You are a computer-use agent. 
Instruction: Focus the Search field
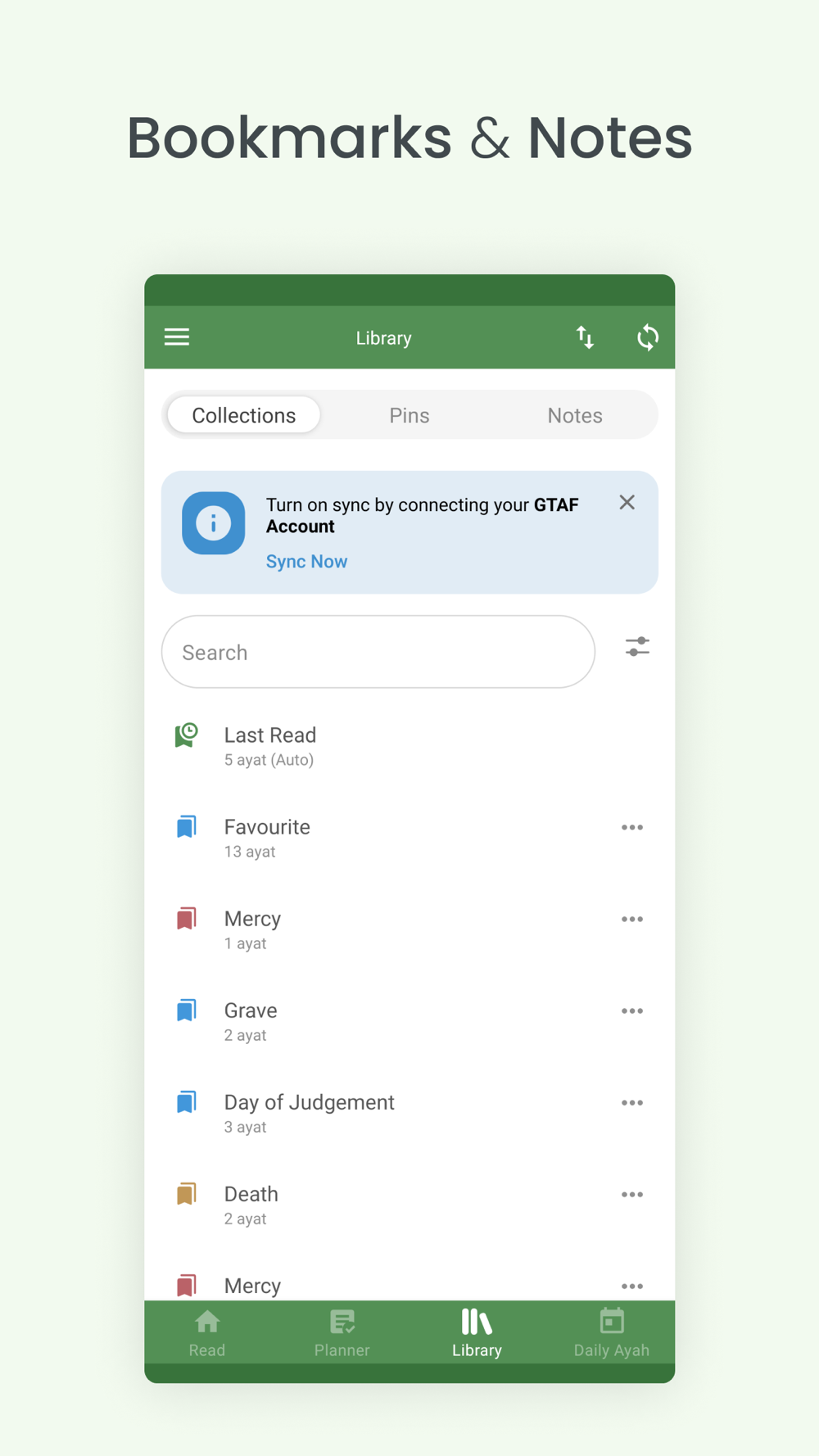click(378, 652)
